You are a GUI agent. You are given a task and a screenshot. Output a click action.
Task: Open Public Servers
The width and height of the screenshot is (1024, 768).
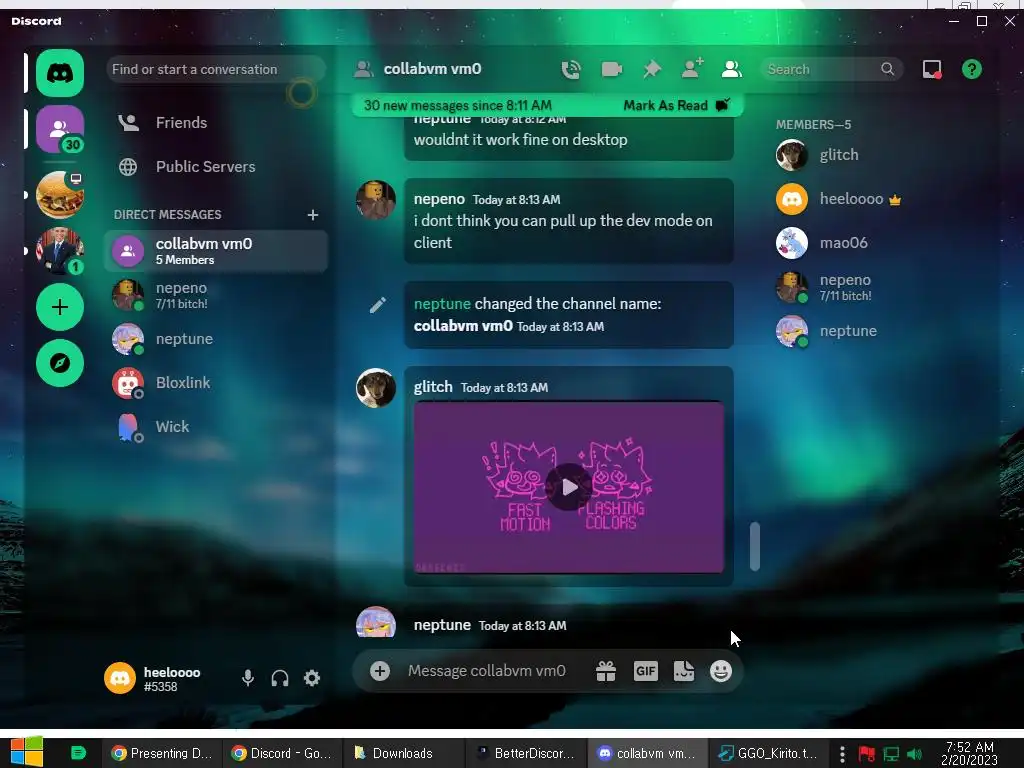coord(216,167)
